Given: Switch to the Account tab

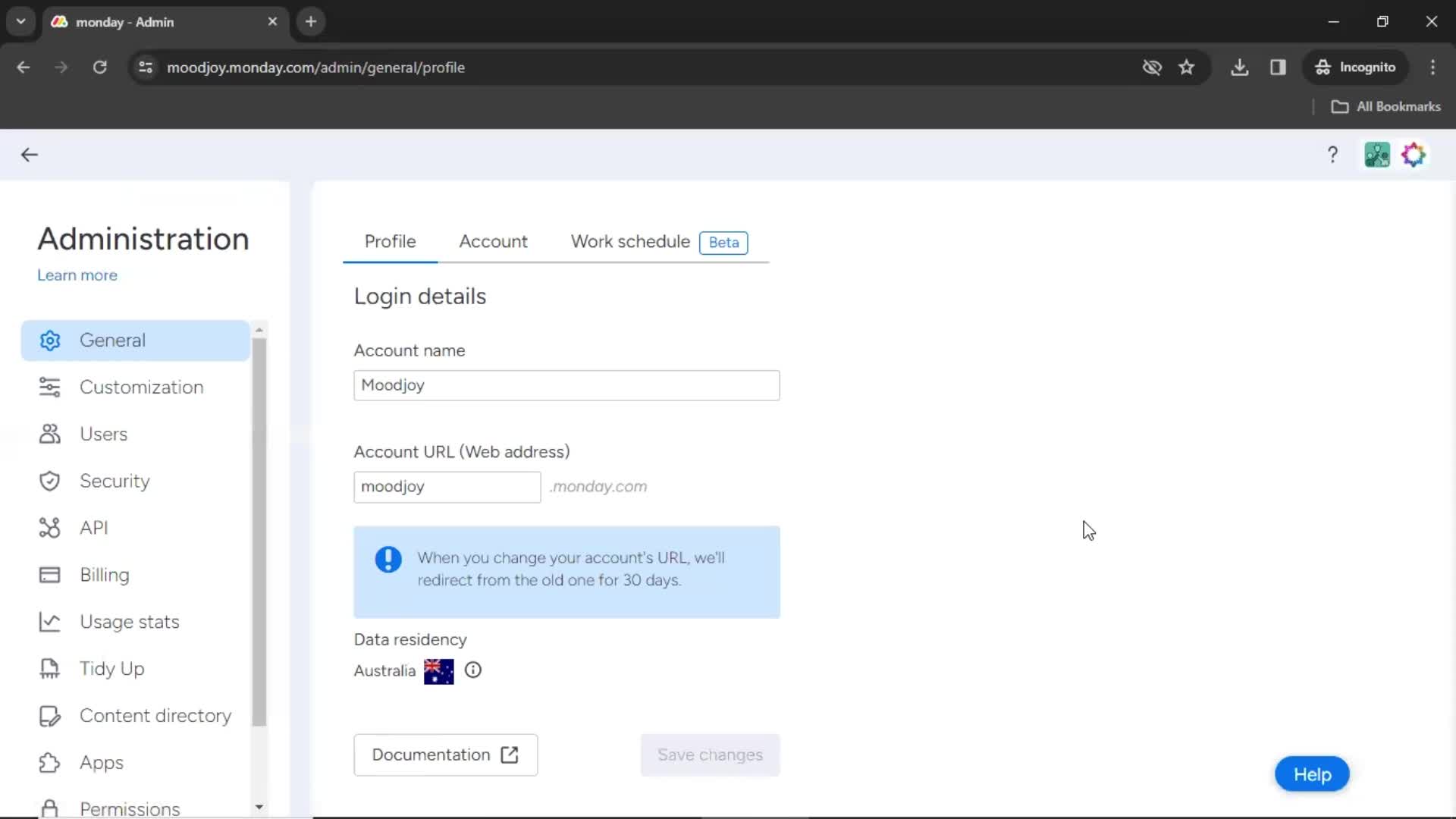Looking at the screenshot, I should click(493, 242).
